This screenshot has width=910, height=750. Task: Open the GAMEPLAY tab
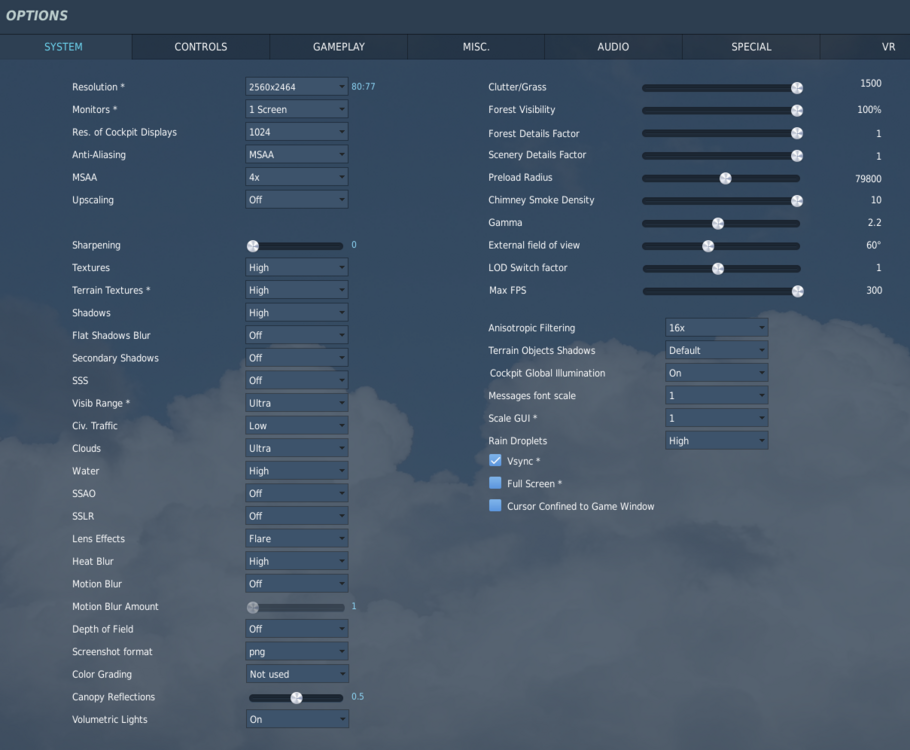tap(339, 47)
